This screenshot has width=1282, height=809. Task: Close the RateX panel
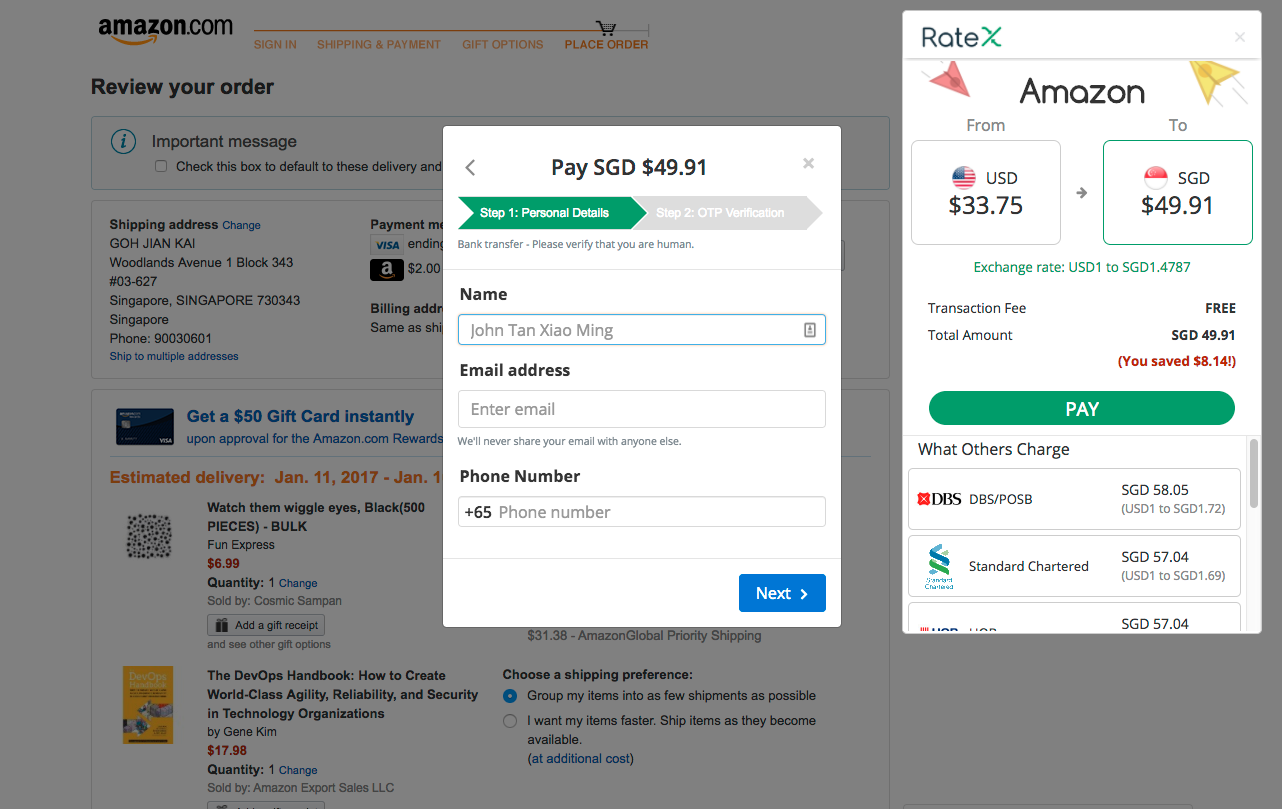pos(1240,37)
